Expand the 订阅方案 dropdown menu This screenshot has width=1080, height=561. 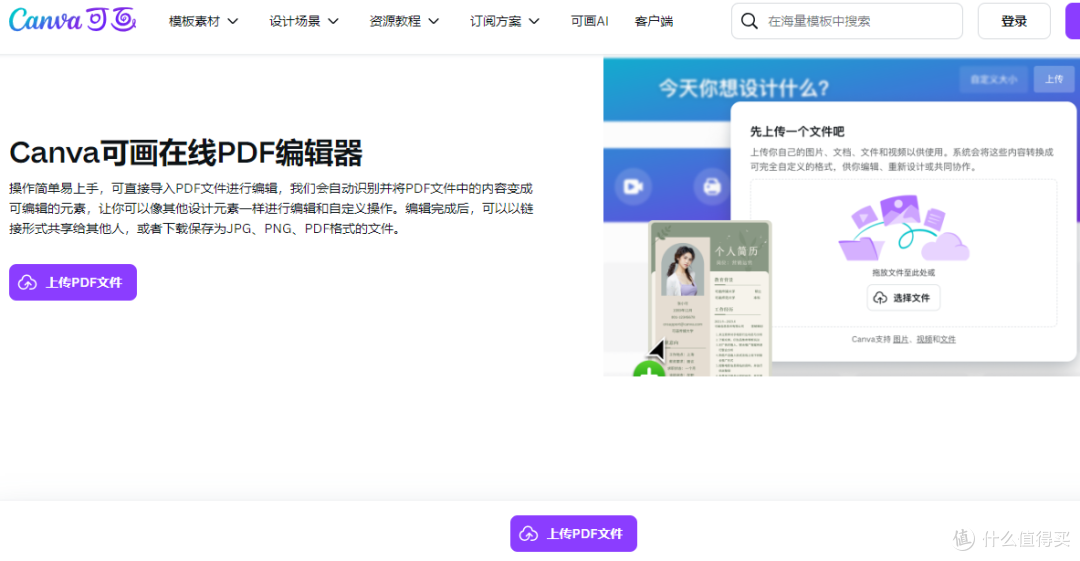504,21
